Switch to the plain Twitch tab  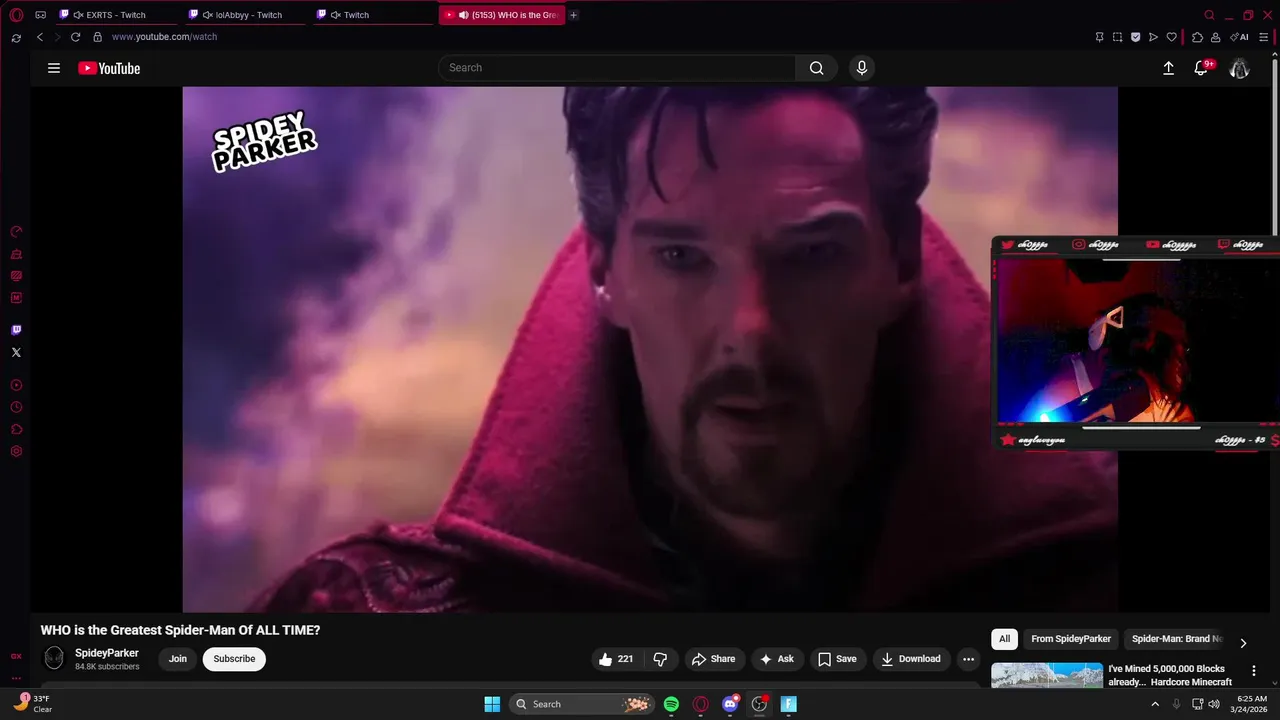click(372, 15)
